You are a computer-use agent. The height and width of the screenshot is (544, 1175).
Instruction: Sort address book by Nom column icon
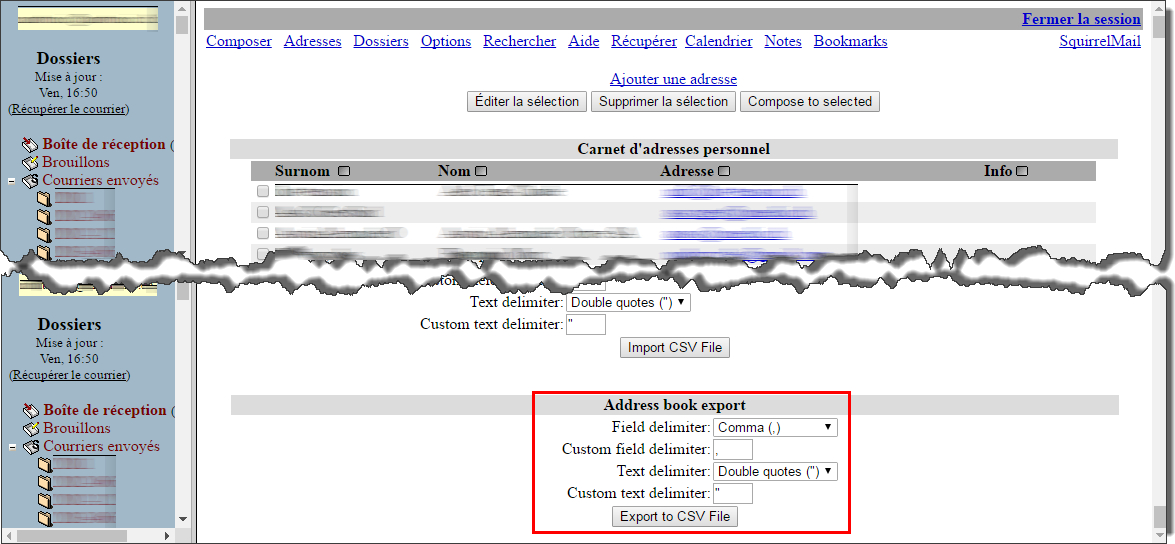tap(481, 171)
